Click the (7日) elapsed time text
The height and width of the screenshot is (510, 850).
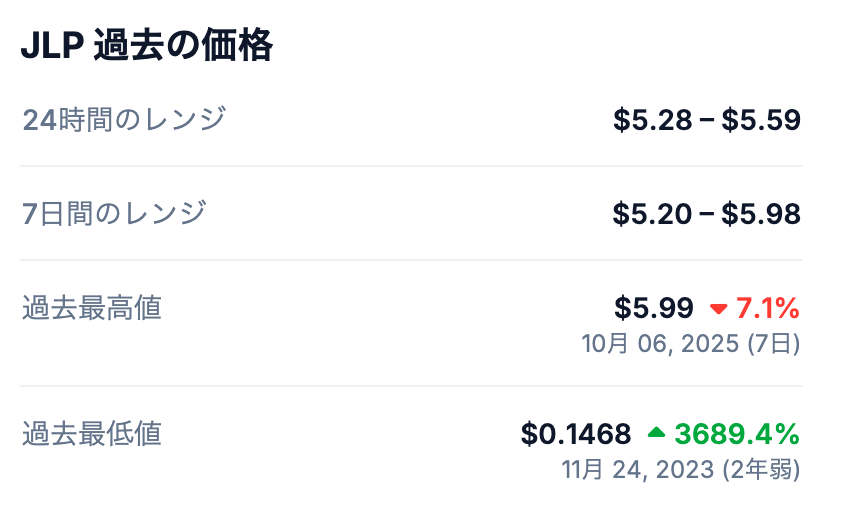[774, 344]
